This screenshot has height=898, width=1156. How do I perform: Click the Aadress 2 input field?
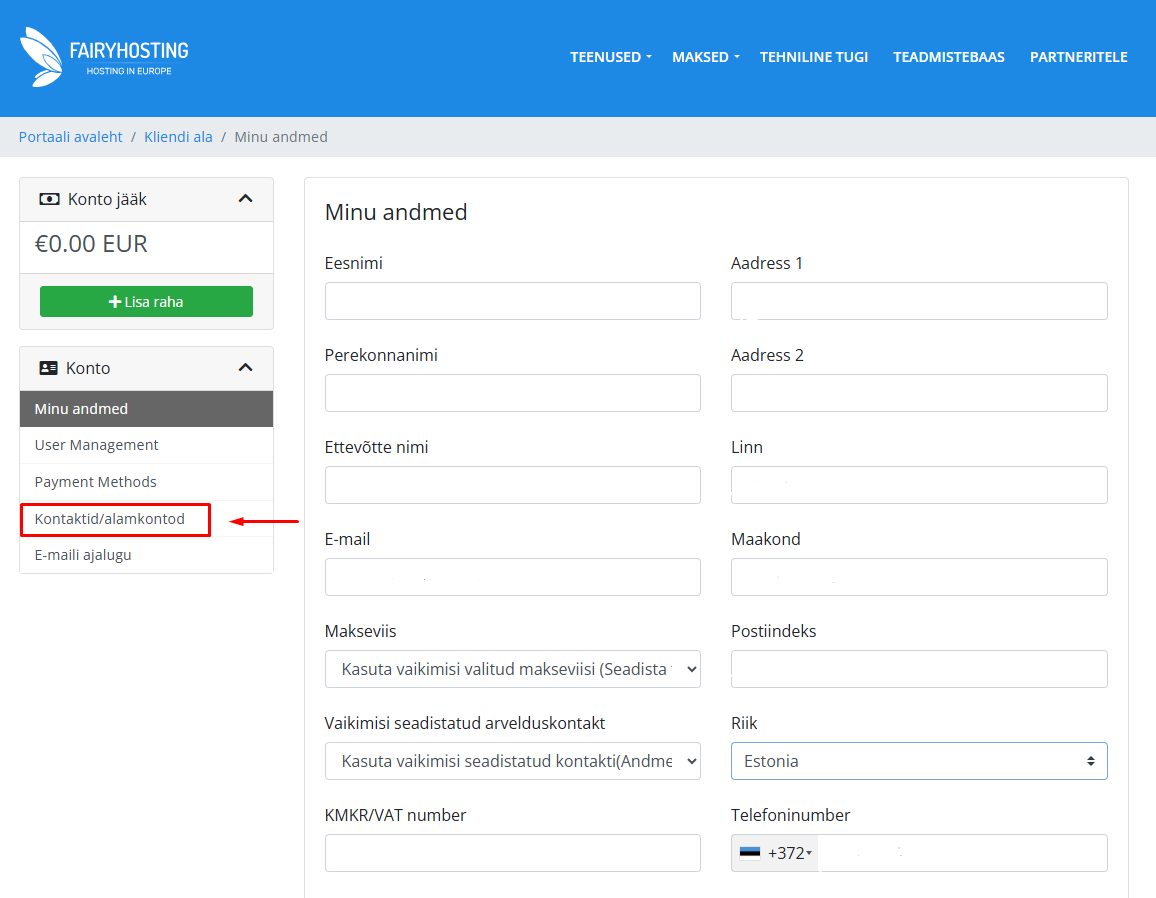[x=919, y=393]
